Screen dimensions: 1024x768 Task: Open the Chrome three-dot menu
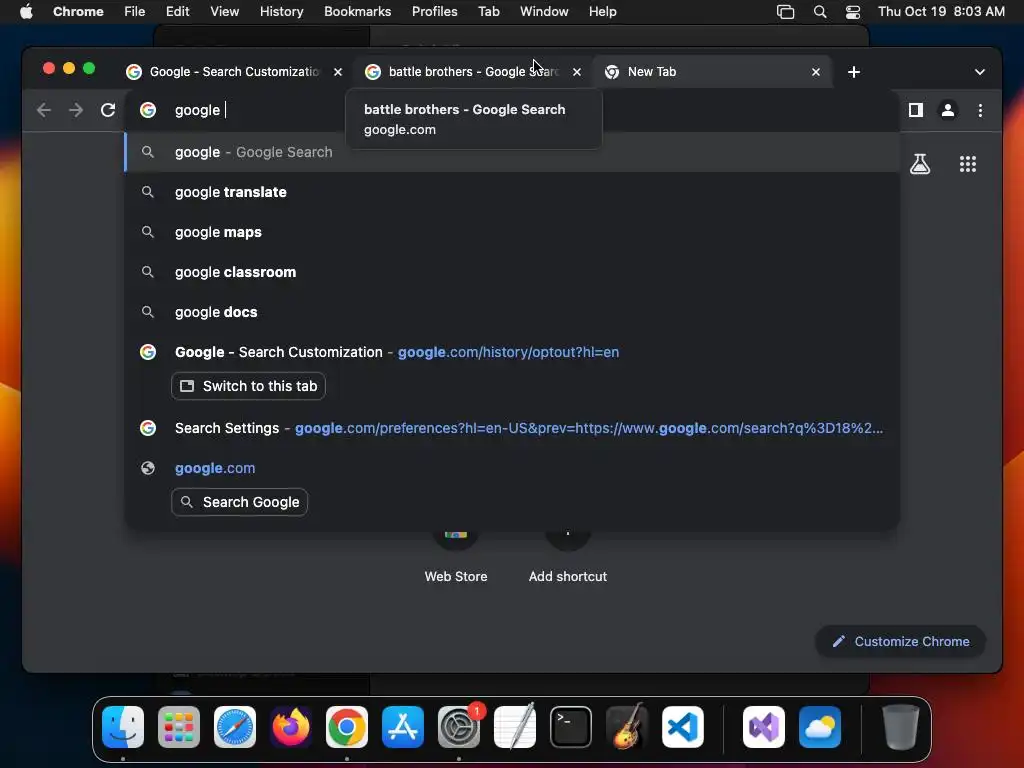click(980, 110)
